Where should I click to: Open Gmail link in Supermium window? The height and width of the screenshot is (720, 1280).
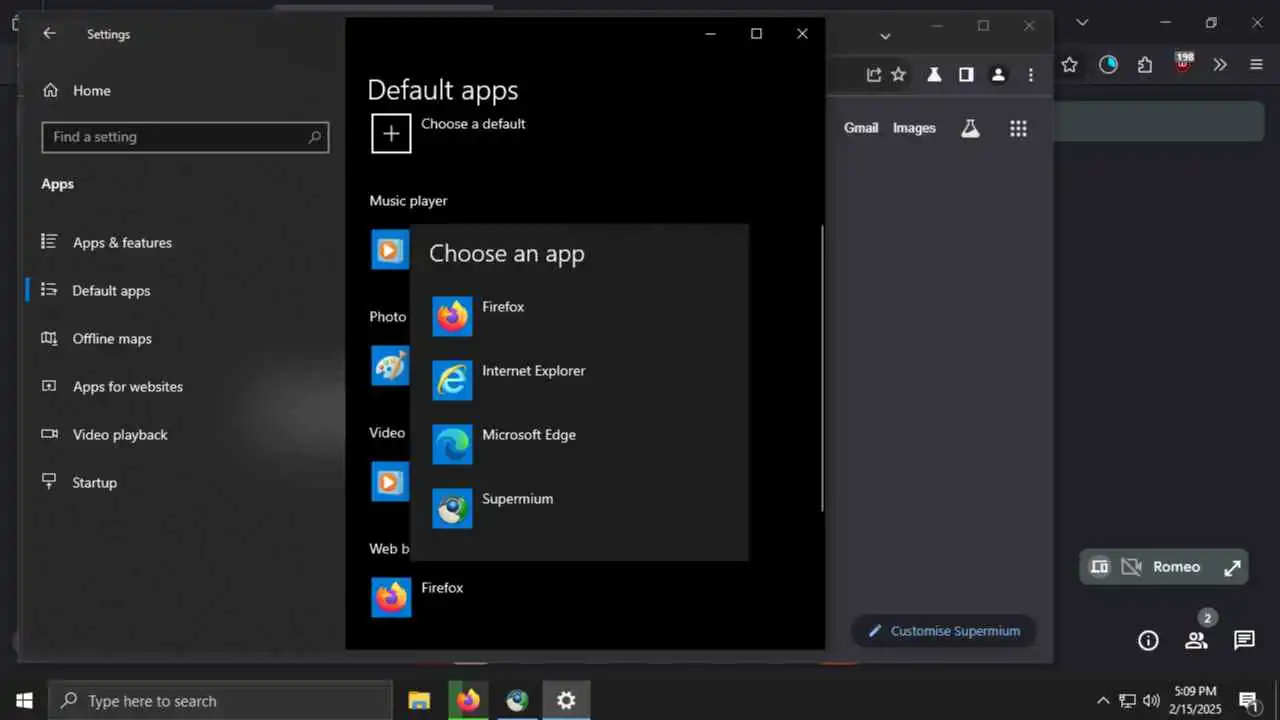[x=861, y=128]
